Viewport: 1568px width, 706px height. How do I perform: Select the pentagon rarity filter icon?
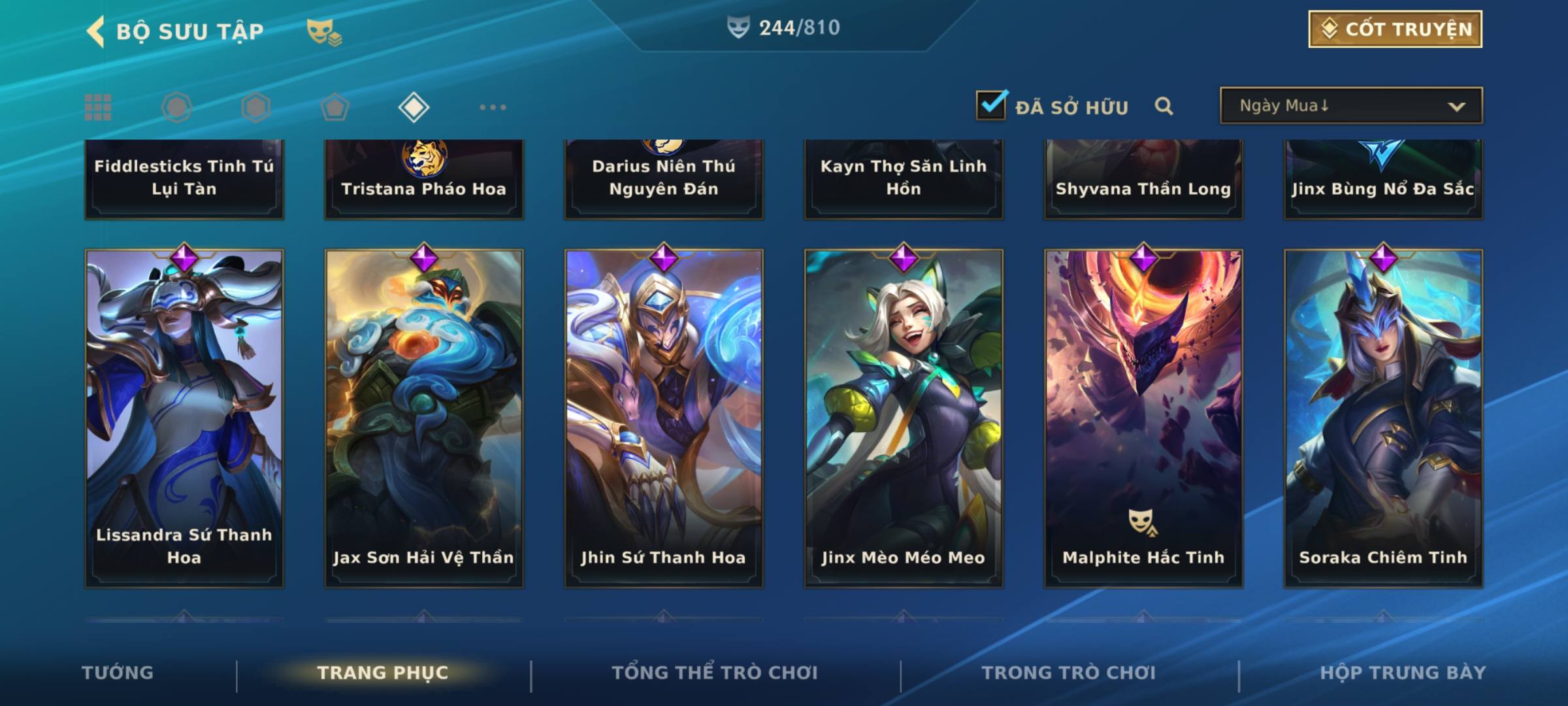point(335,107)
